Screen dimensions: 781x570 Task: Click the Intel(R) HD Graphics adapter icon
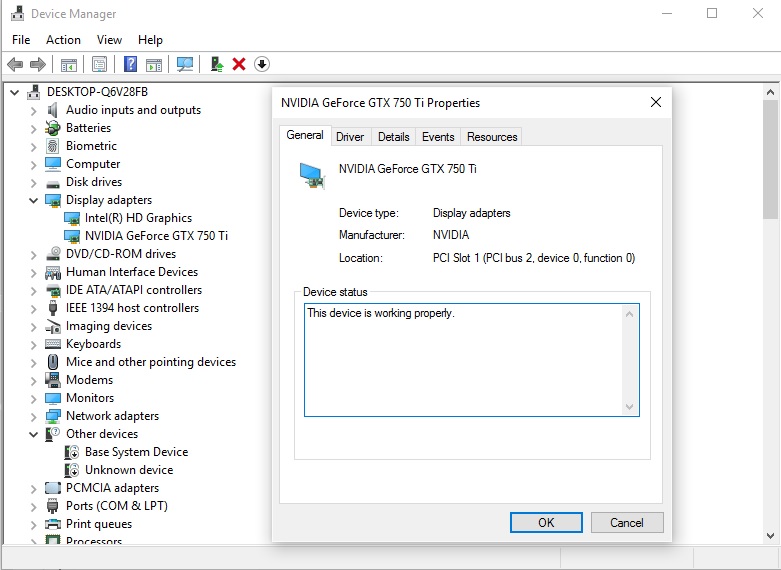pyautogui.click(x=72, y=218)
